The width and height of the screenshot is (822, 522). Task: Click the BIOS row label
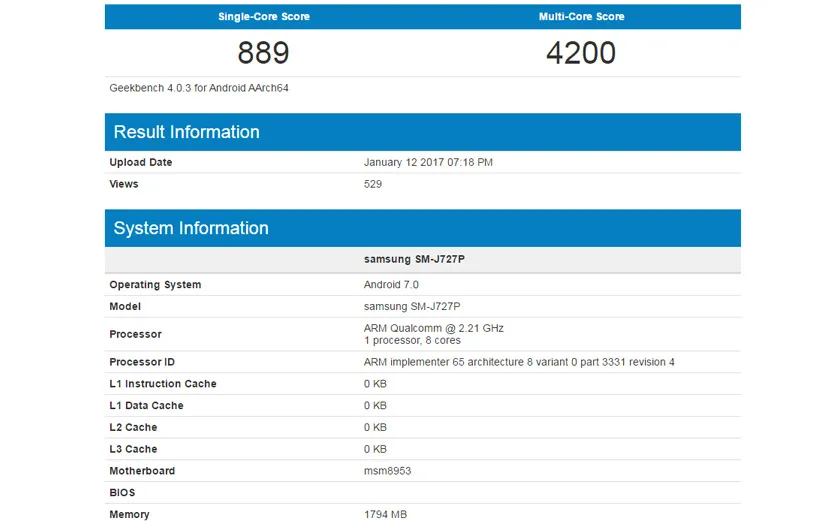tap(122, 493)
